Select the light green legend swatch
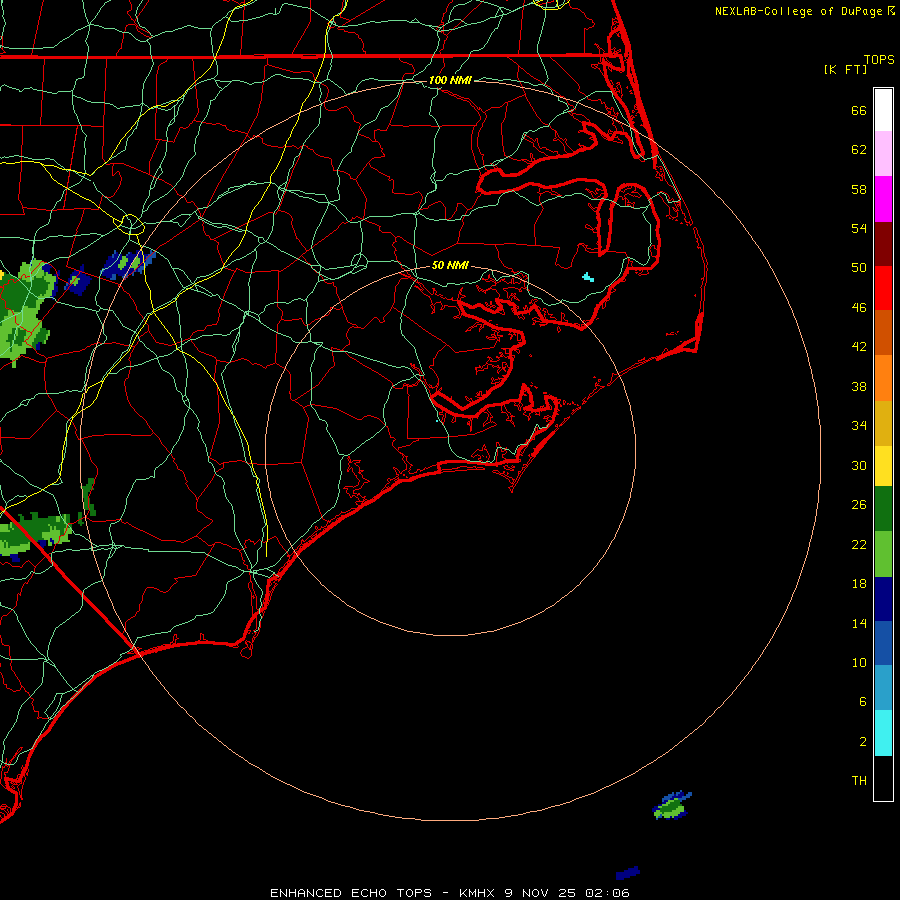The image size is (900, 900). (883, 554)
